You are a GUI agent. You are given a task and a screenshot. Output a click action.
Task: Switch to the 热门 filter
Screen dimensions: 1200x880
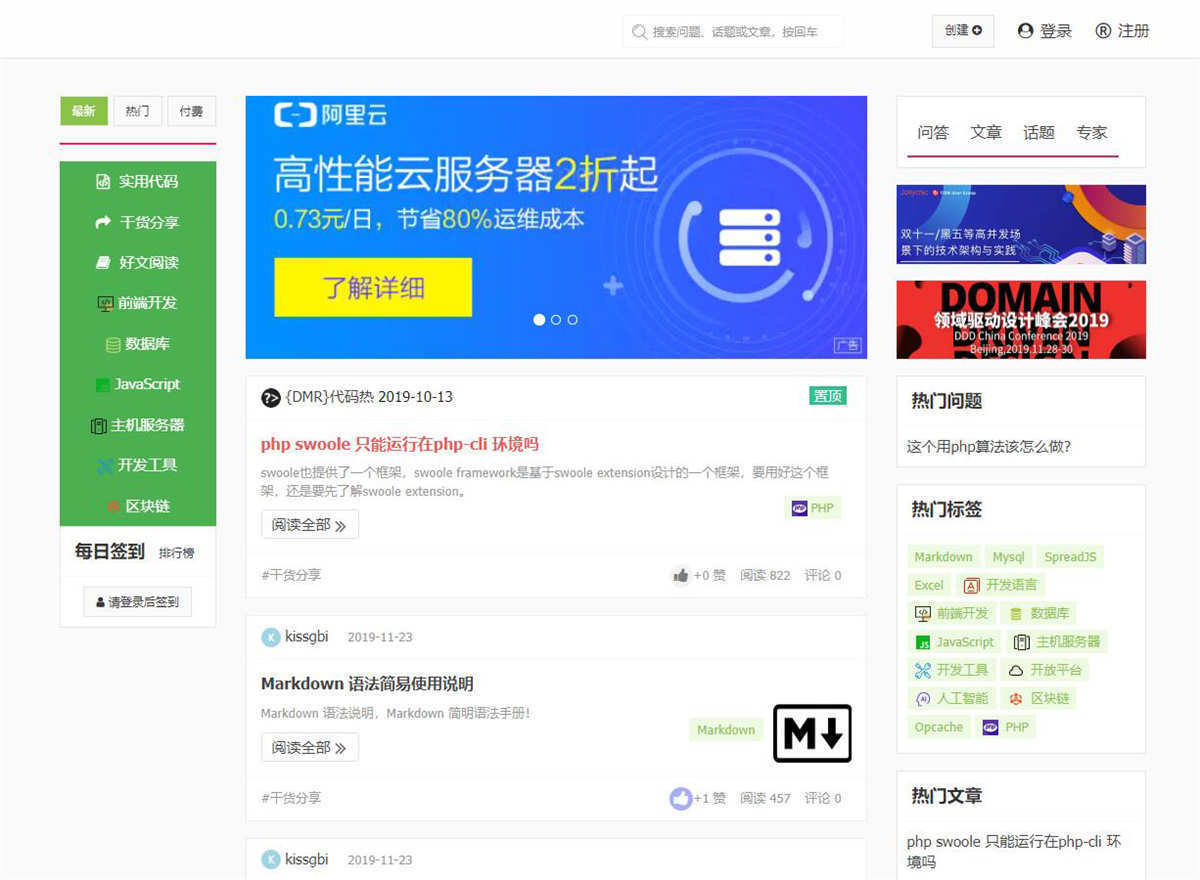click(x=137, y=111)
